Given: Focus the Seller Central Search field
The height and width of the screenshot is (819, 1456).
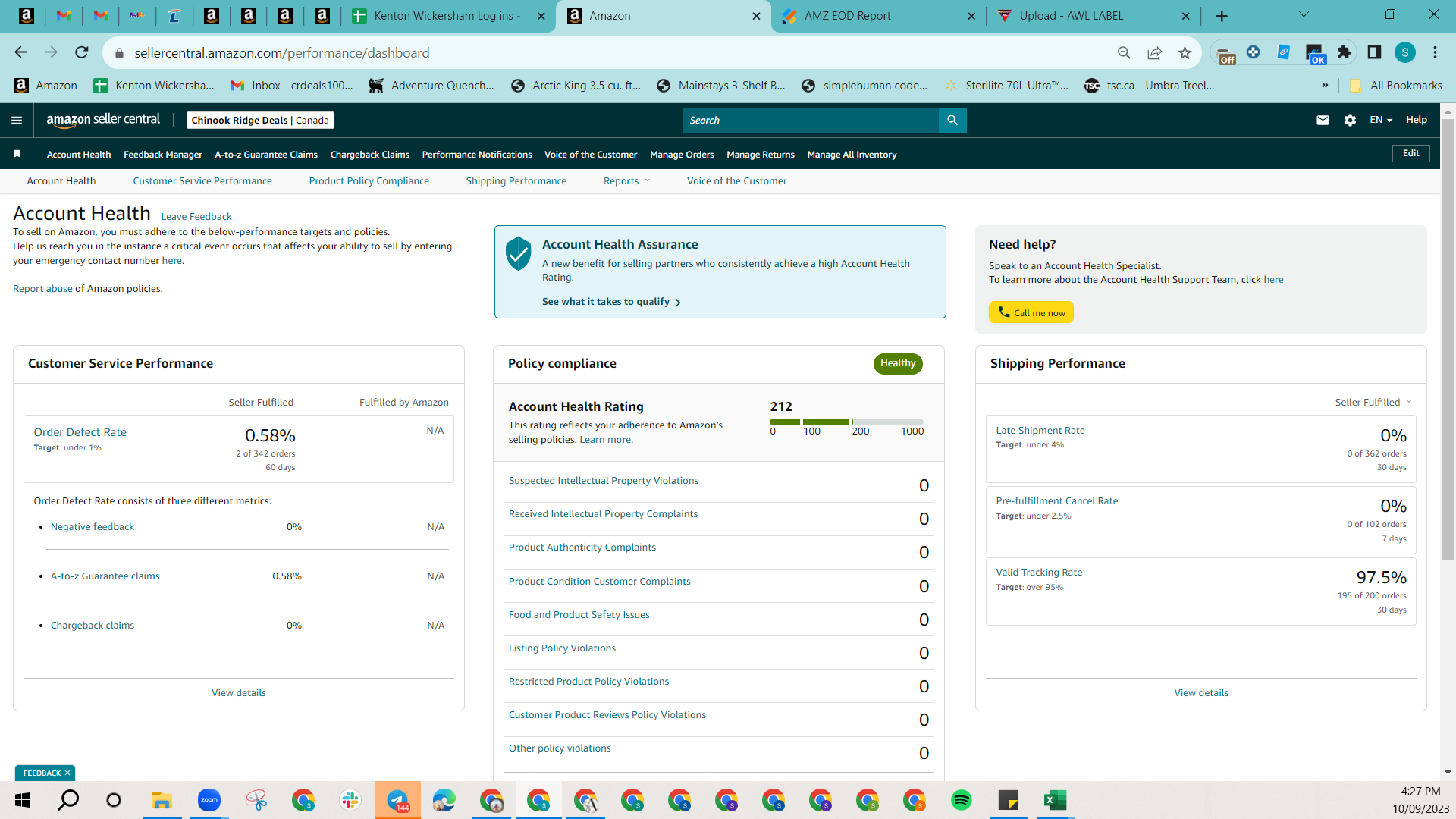Looking at the screenshot, I should tap(811, 120).
